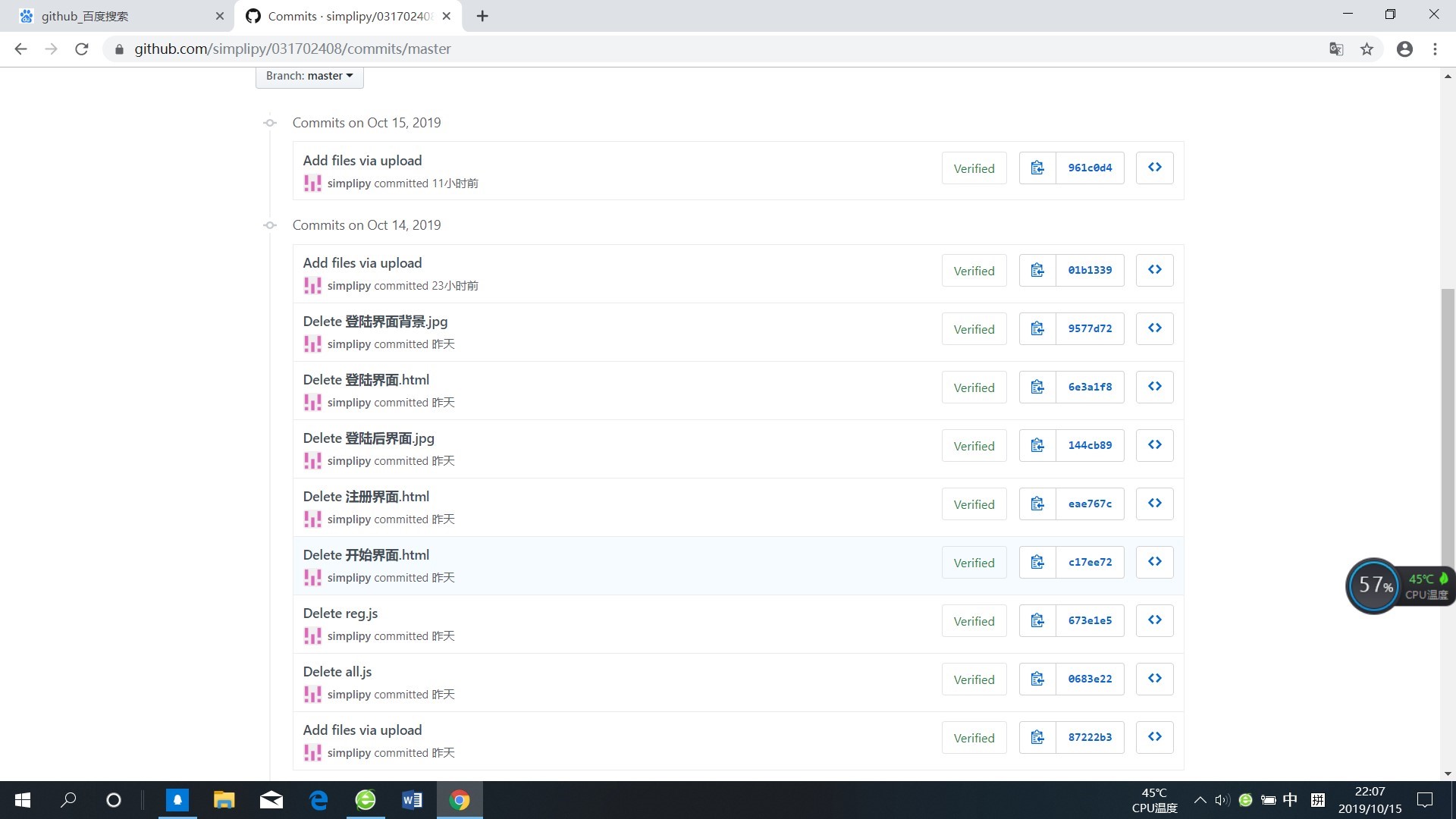
Task: Open commit hash 6e3a1f8 link
Action: [x=1090, y=387]
